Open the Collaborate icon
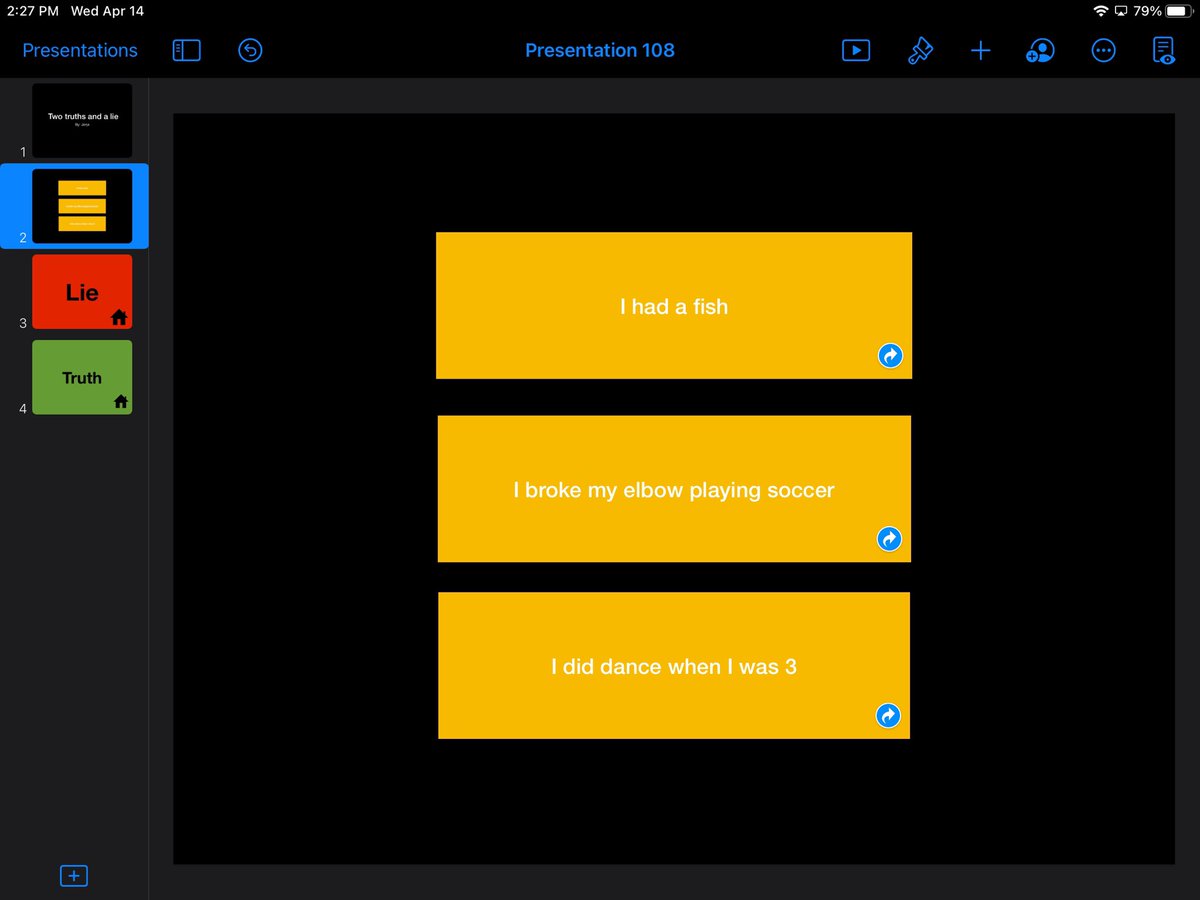1200x900 pixels. 1041,51
